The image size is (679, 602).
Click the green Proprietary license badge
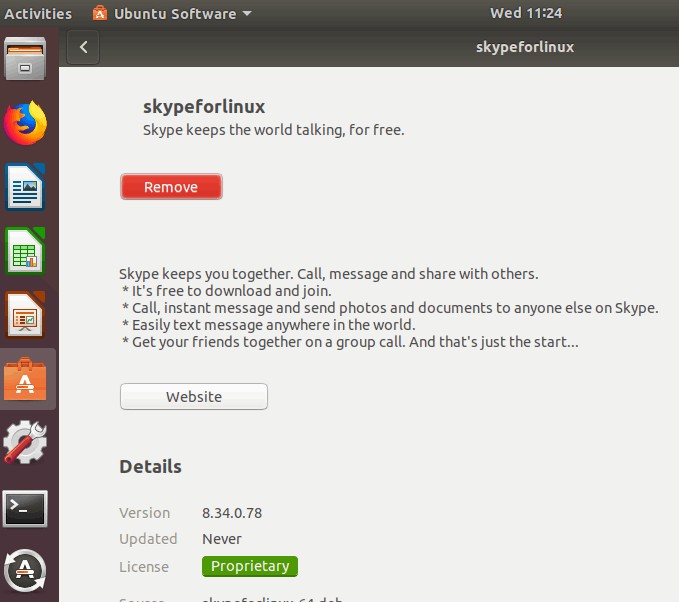pos(249,567)
